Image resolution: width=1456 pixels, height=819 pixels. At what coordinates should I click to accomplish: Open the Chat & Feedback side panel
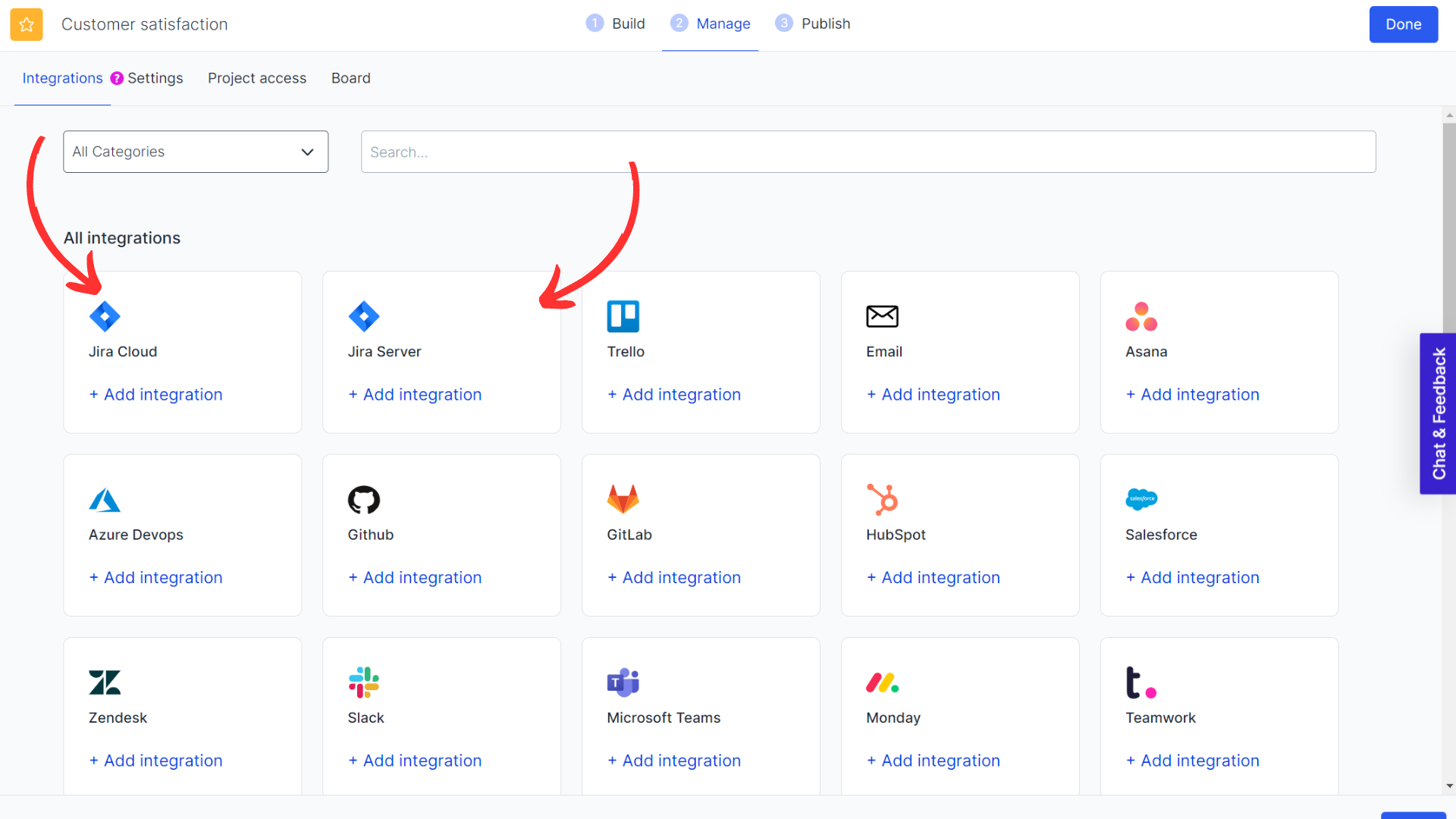[x=1438, y=414]
